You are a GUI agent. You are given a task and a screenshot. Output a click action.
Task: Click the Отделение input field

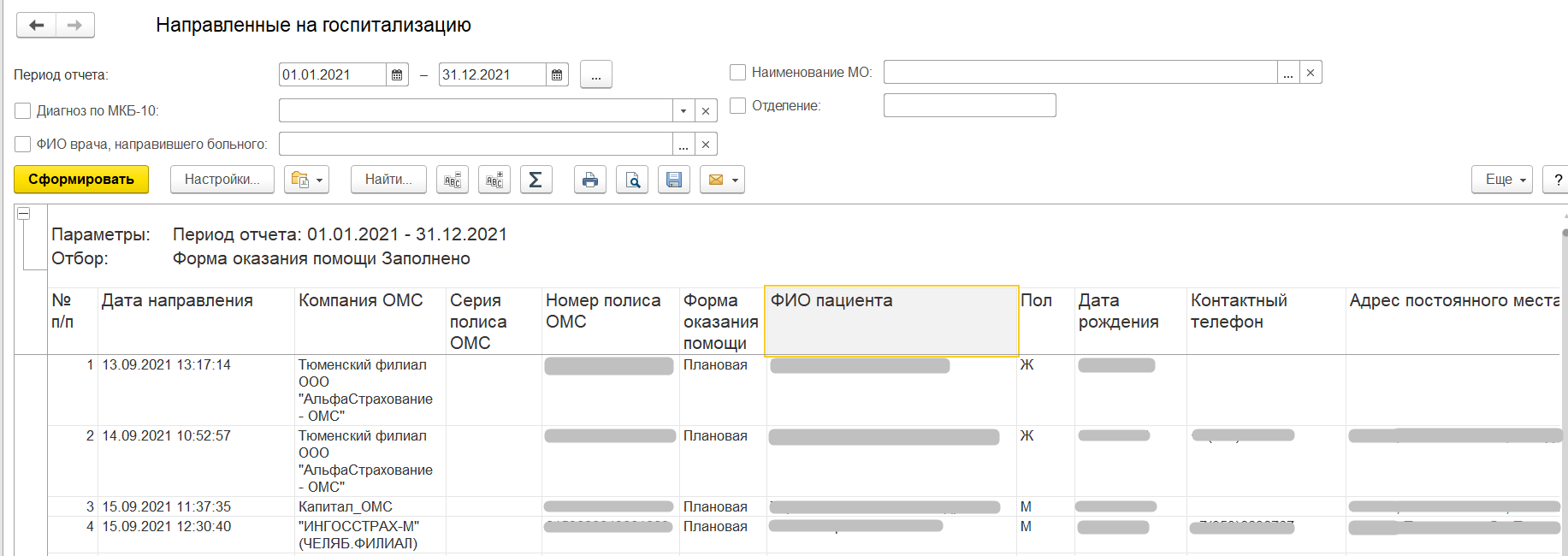click(969, 105)
